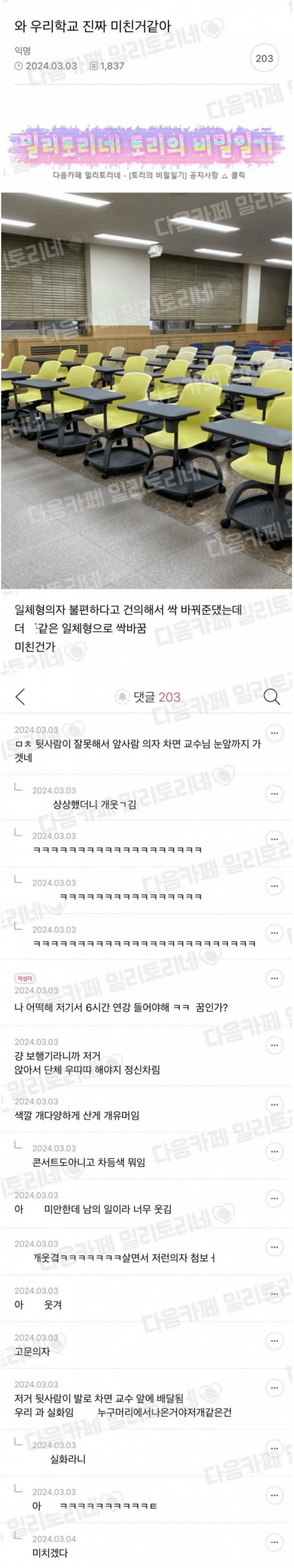Tap the back arrow beside 댓글 203
Screen dimensions: 294x1568
(x=20, y=696)
